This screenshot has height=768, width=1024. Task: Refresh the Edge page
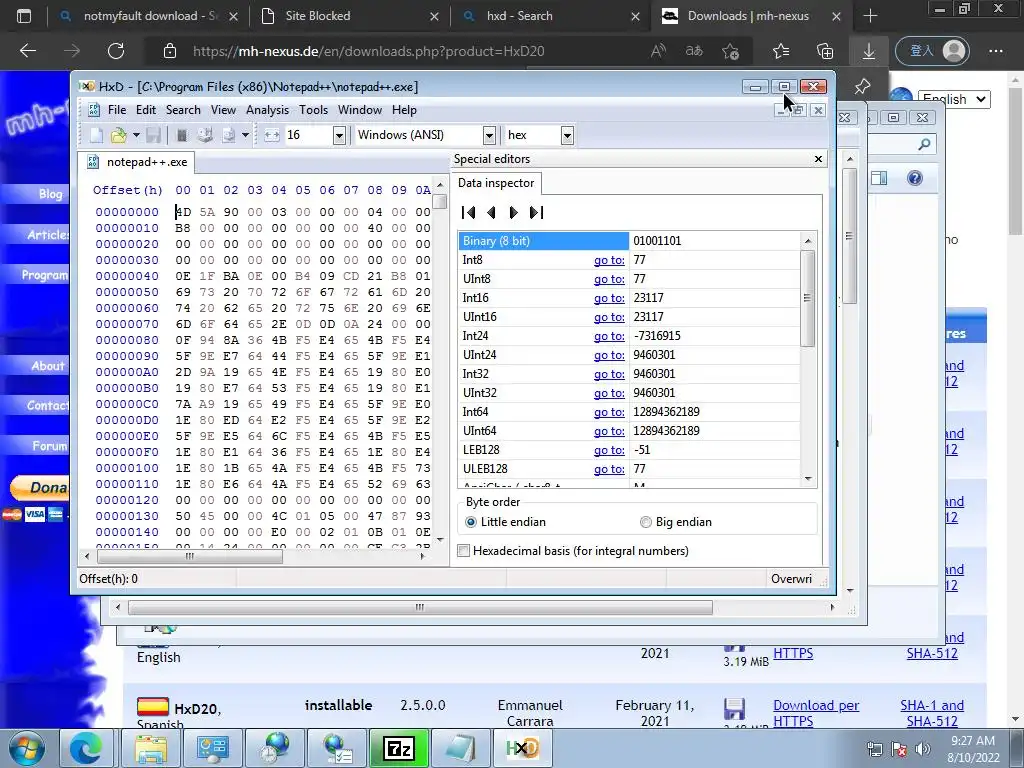tap(116, 51)
